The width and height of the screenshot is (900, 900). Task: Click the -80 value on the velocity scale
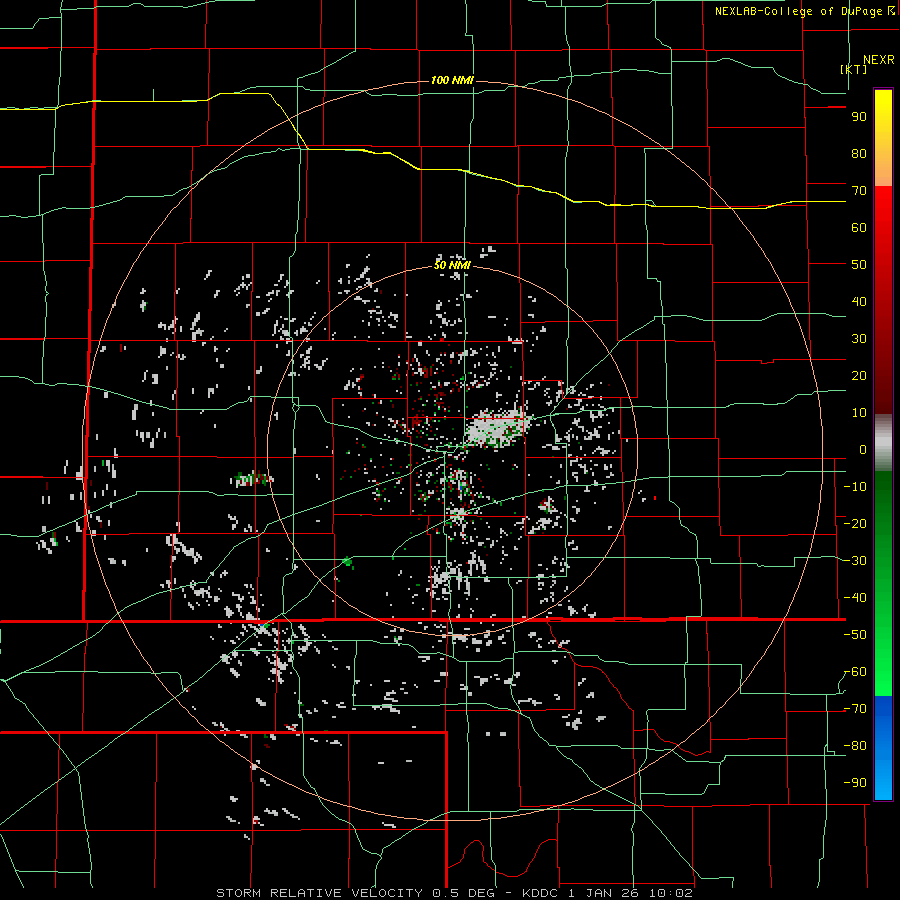(x=855, y=746)
